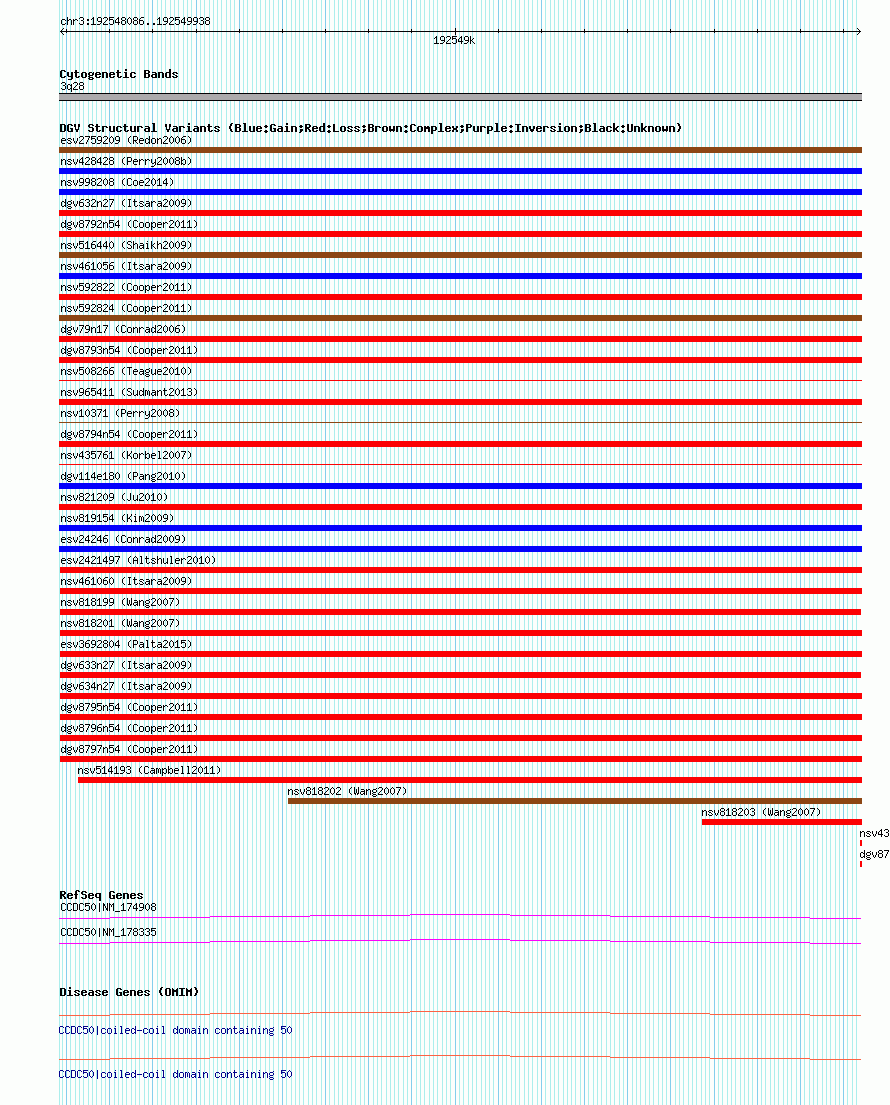Click the magenta NM_178335 gene track line
Viewport: 890px width, 1105px height.
[x=461, y=942]
